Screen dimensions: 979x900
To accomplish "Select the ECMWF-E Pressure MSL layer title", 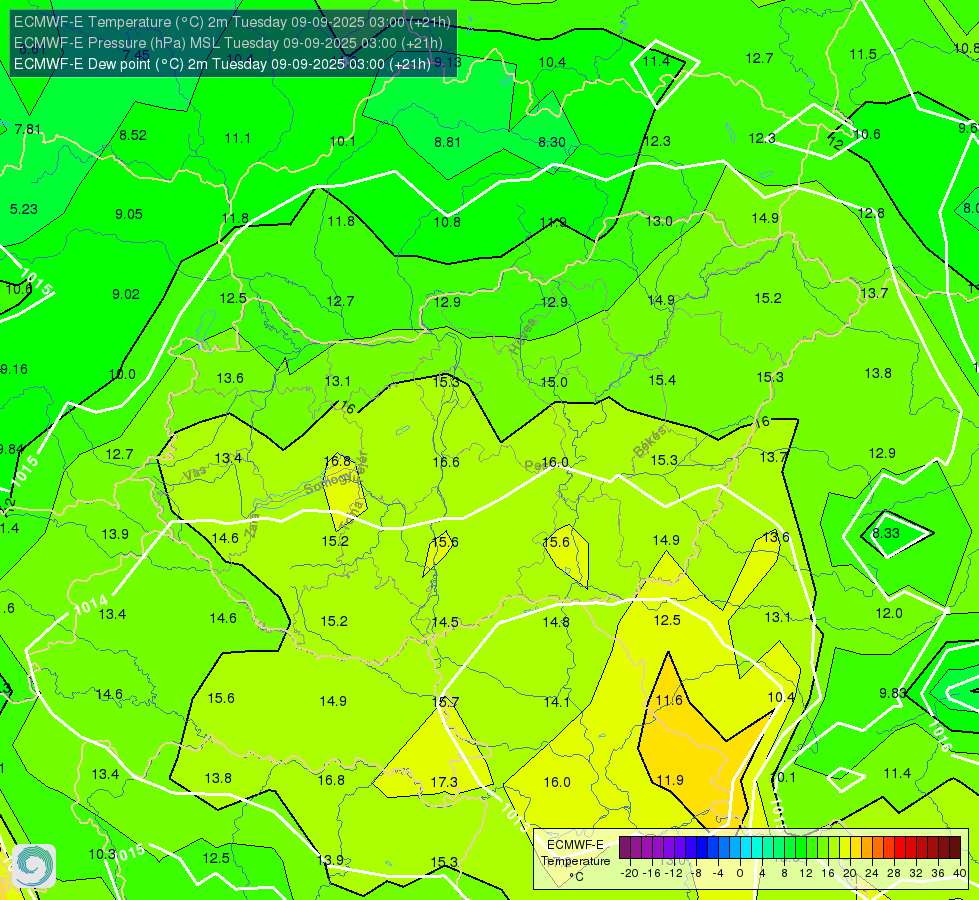I will [x=229, y=43].
